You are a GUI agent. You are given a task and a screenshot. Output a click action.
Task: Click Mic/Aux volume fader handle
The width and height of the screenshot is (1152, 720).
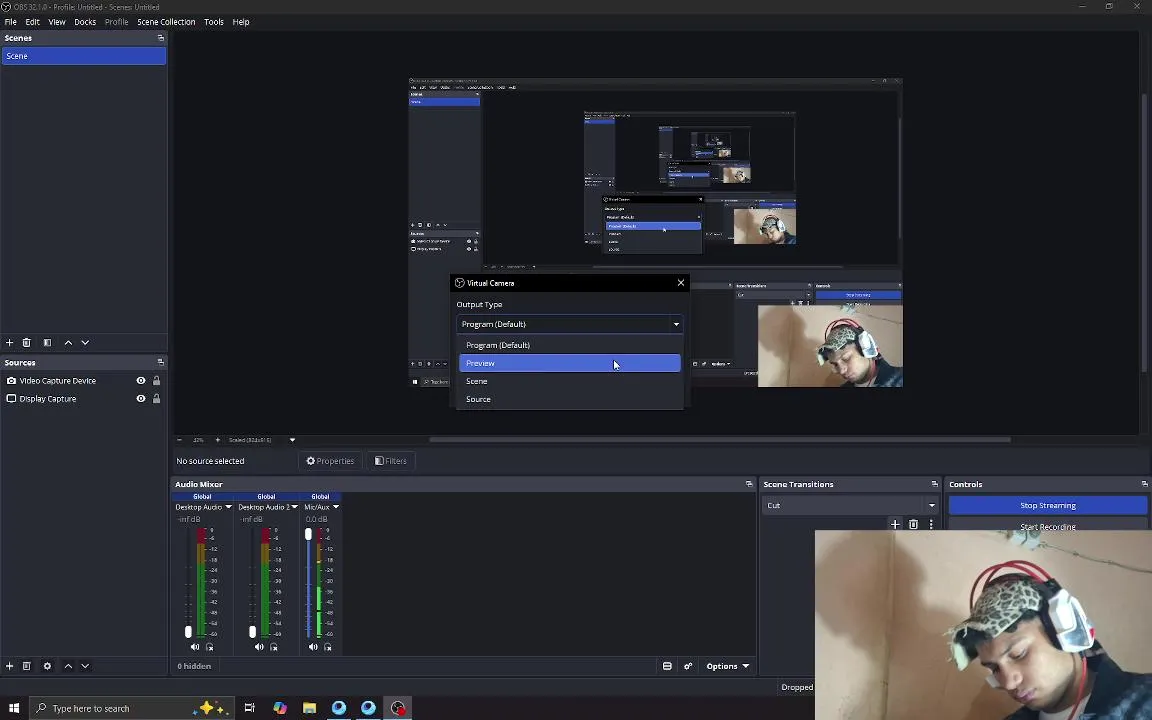pyautogui.click(x=308, y=534)
